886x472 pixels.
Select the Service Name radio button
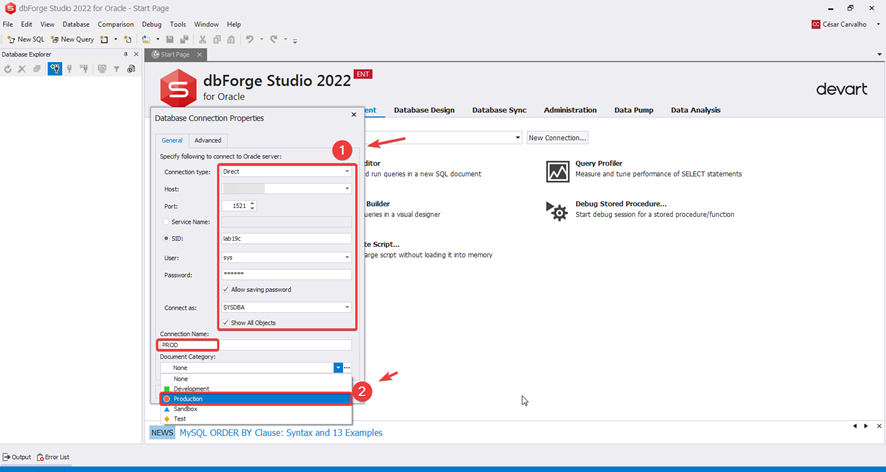(166, 222)
